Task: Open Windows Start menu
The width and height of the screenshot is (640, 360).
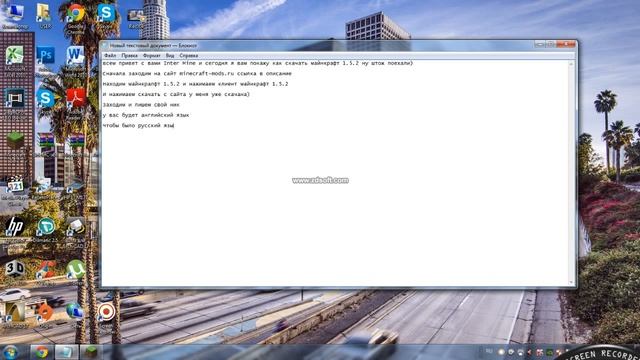Action: [x=10, y=352]
